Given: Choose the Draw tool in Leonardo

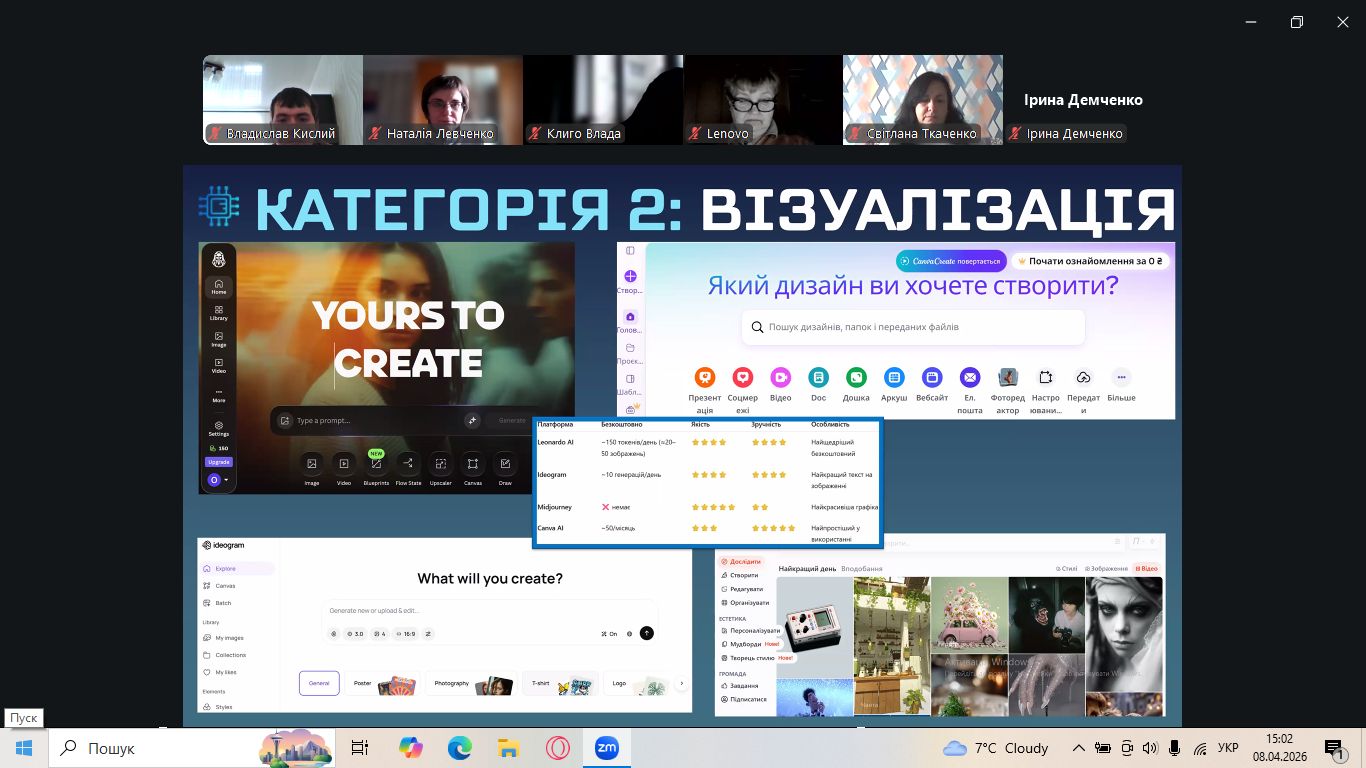Looking at the screenshot, I should tap(505, 468).
